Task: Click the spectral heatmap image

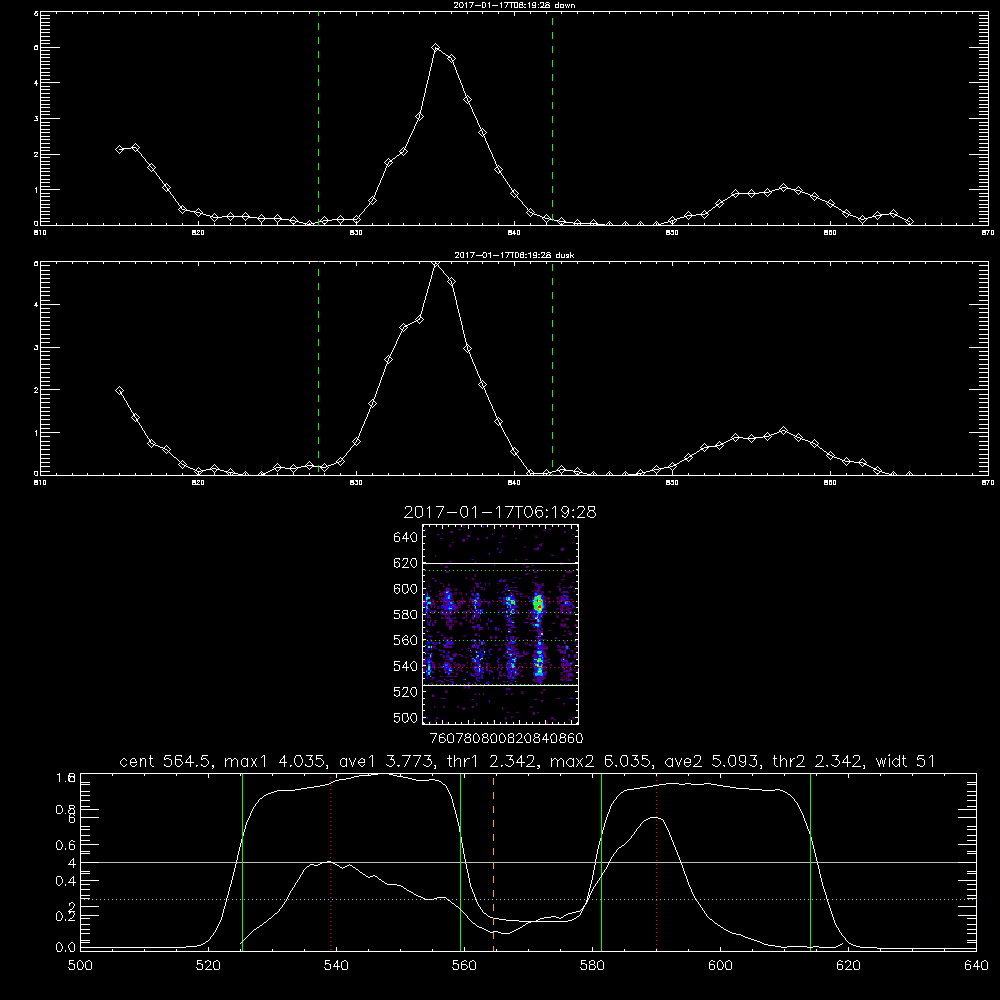Action: 501,624
